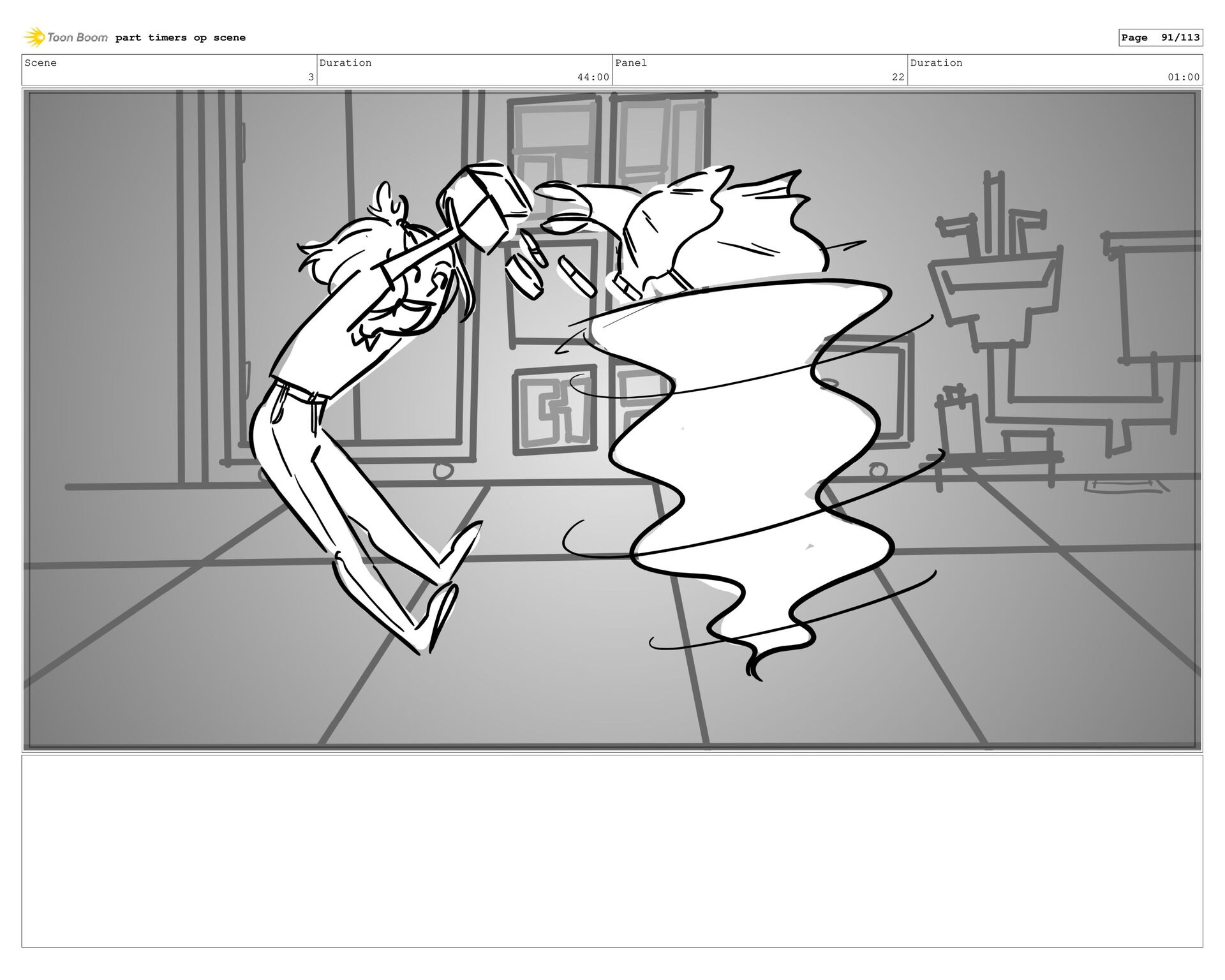Click the Toon Boom logo icon
Image resolution: width=1225 pixels, height=980 pixels.
pyautogui.click(x=34, y=38)
